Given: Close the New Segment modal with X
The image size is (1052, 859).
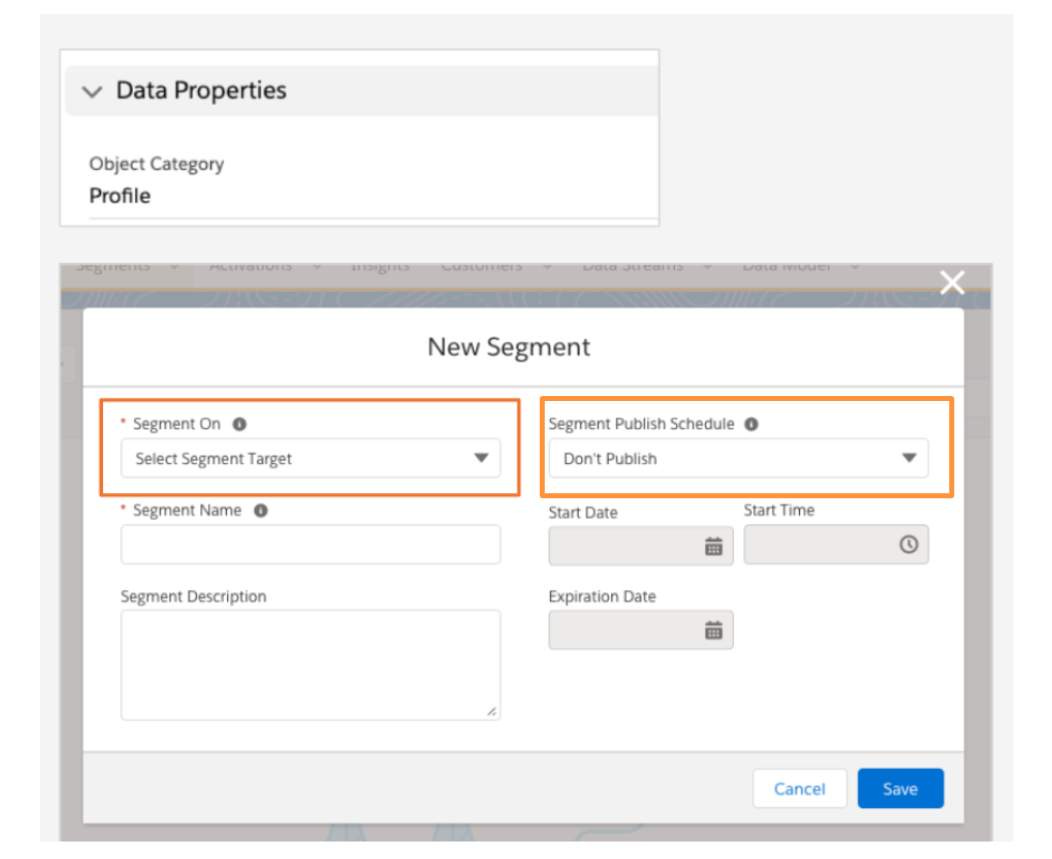Looking at the screenshot, I should click(952, 283).
